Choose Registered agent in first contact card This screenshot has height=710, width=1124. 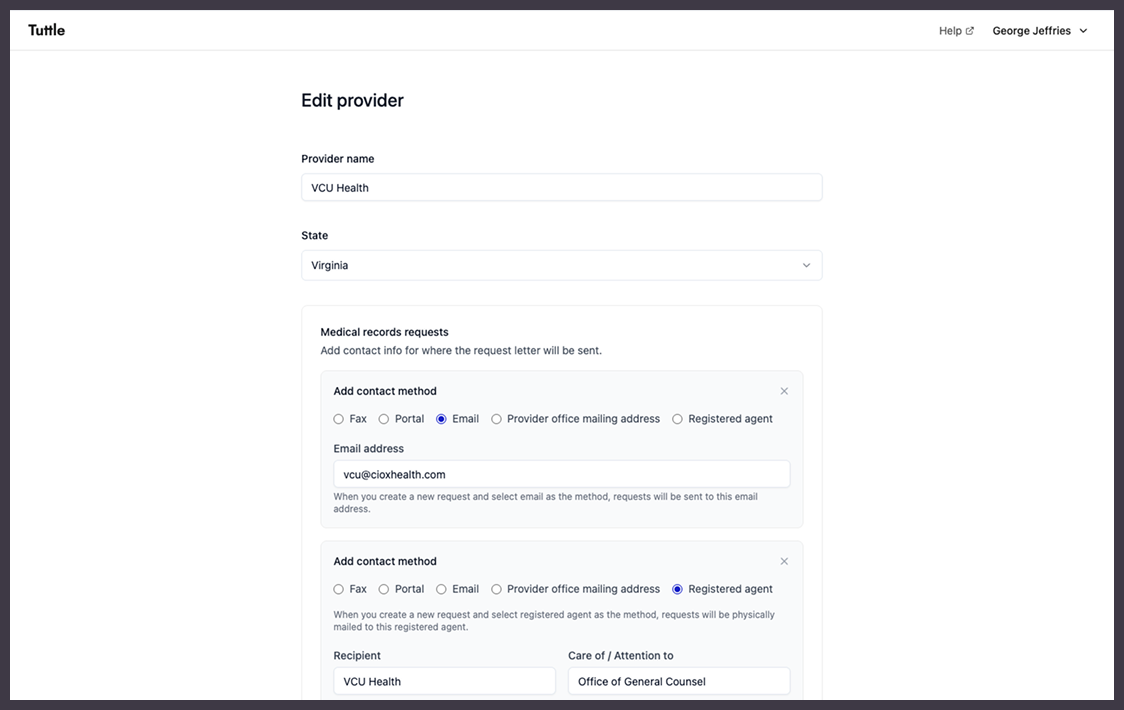click(678, 419)
